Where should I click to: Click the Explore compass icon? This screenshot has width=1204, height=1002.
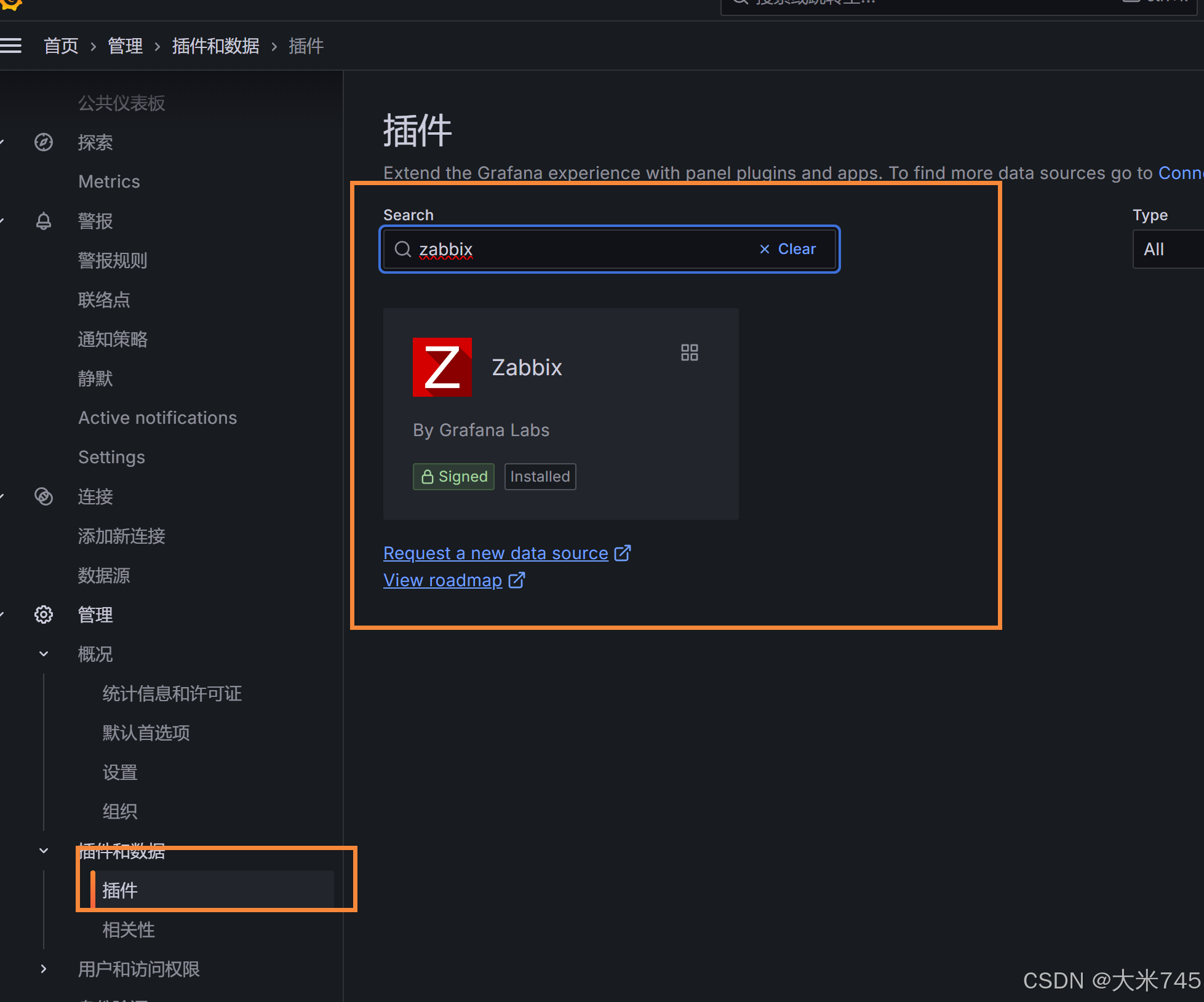pyautogui.click(x=44, y=142)
